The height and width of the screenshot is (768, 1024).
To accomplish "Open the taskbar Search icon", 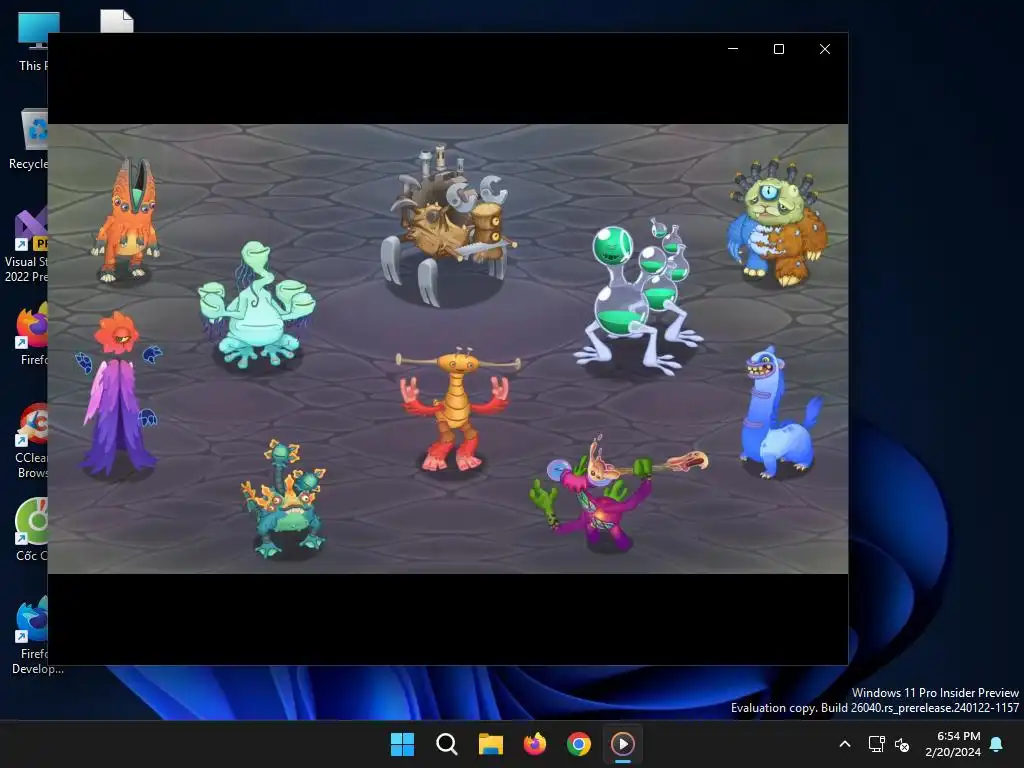I will [447, 744].
